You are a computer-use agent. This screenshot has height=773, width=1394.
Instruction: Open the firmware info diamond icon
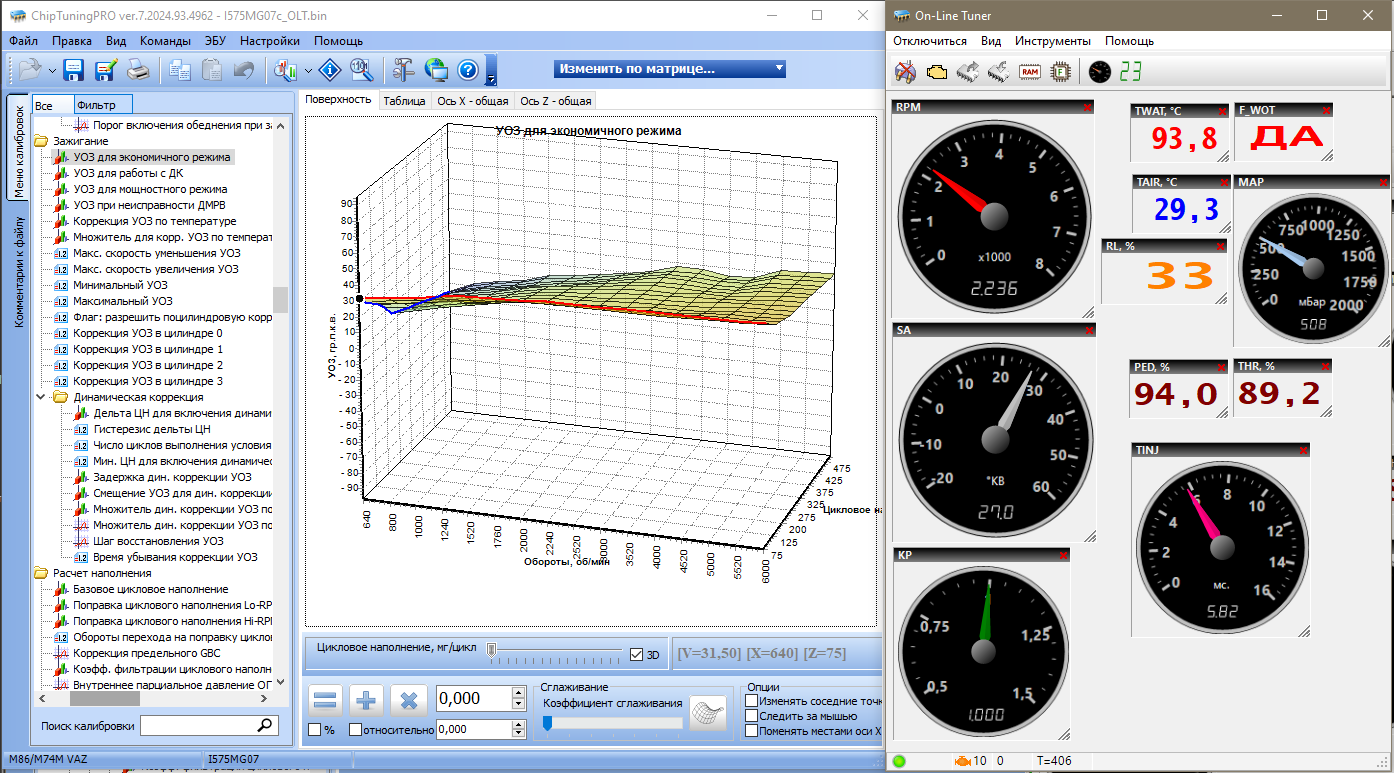(x=331, y=70)
